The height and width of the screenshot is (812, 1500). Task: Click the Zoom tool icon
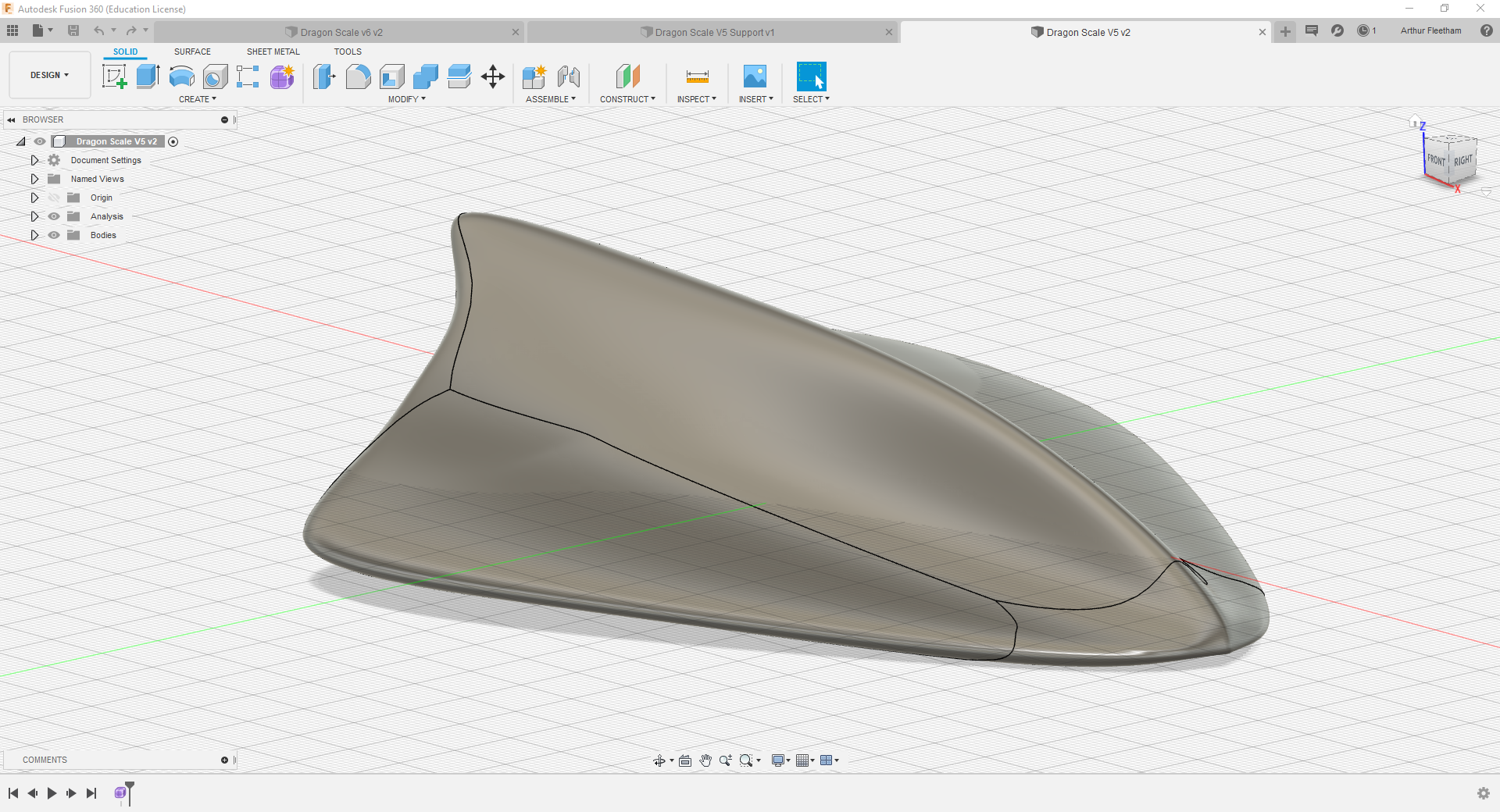tap(726, 760)
